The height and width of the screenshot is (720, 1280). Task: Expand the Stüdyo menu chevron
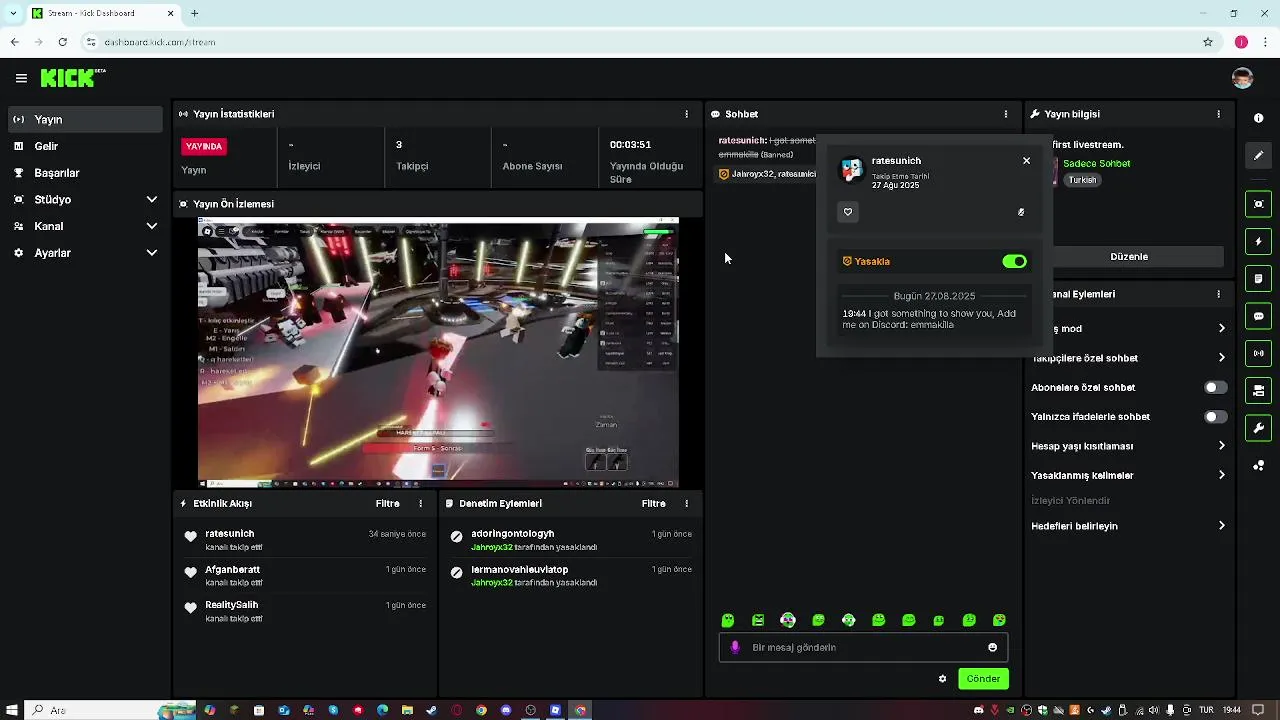pyautogui.click(x=152, y=200)
